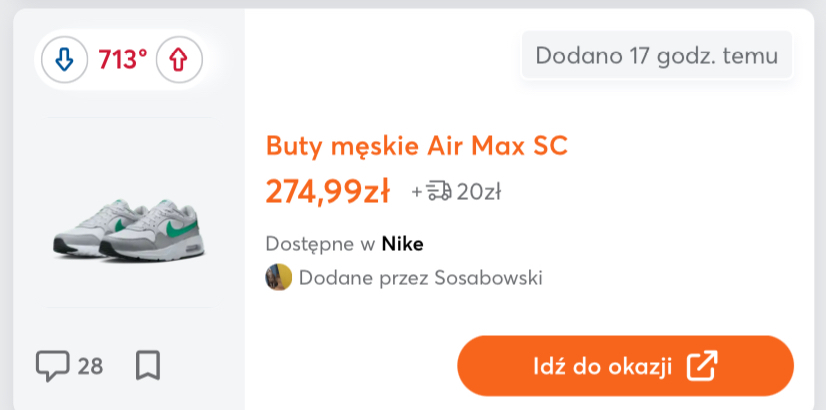
Task: Upvote the deal with red arrow
Action: click(179, 60)
